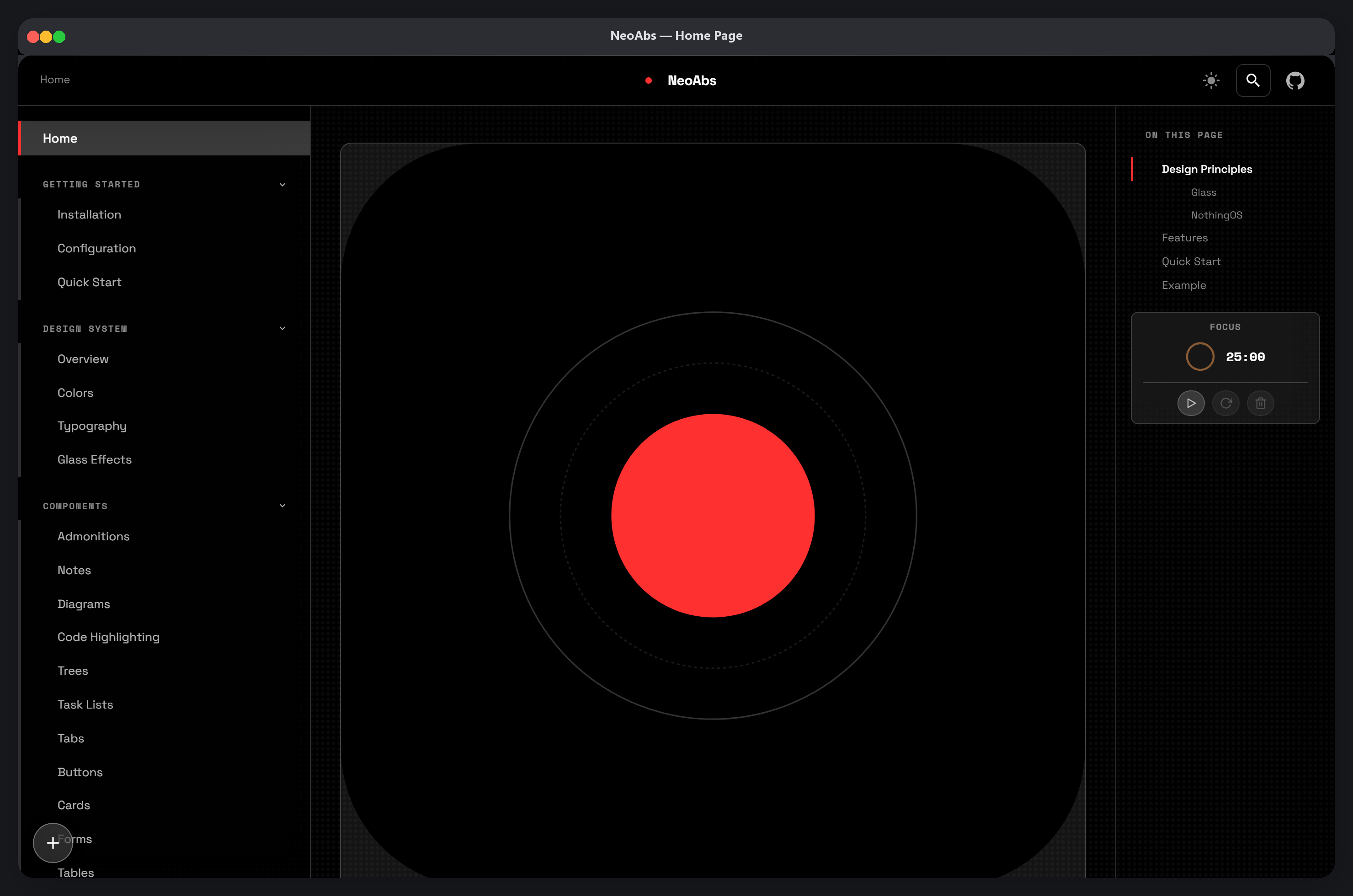Open the Task Lists page
Screen dimensions: 1353x896
click(x=85, y=704)
